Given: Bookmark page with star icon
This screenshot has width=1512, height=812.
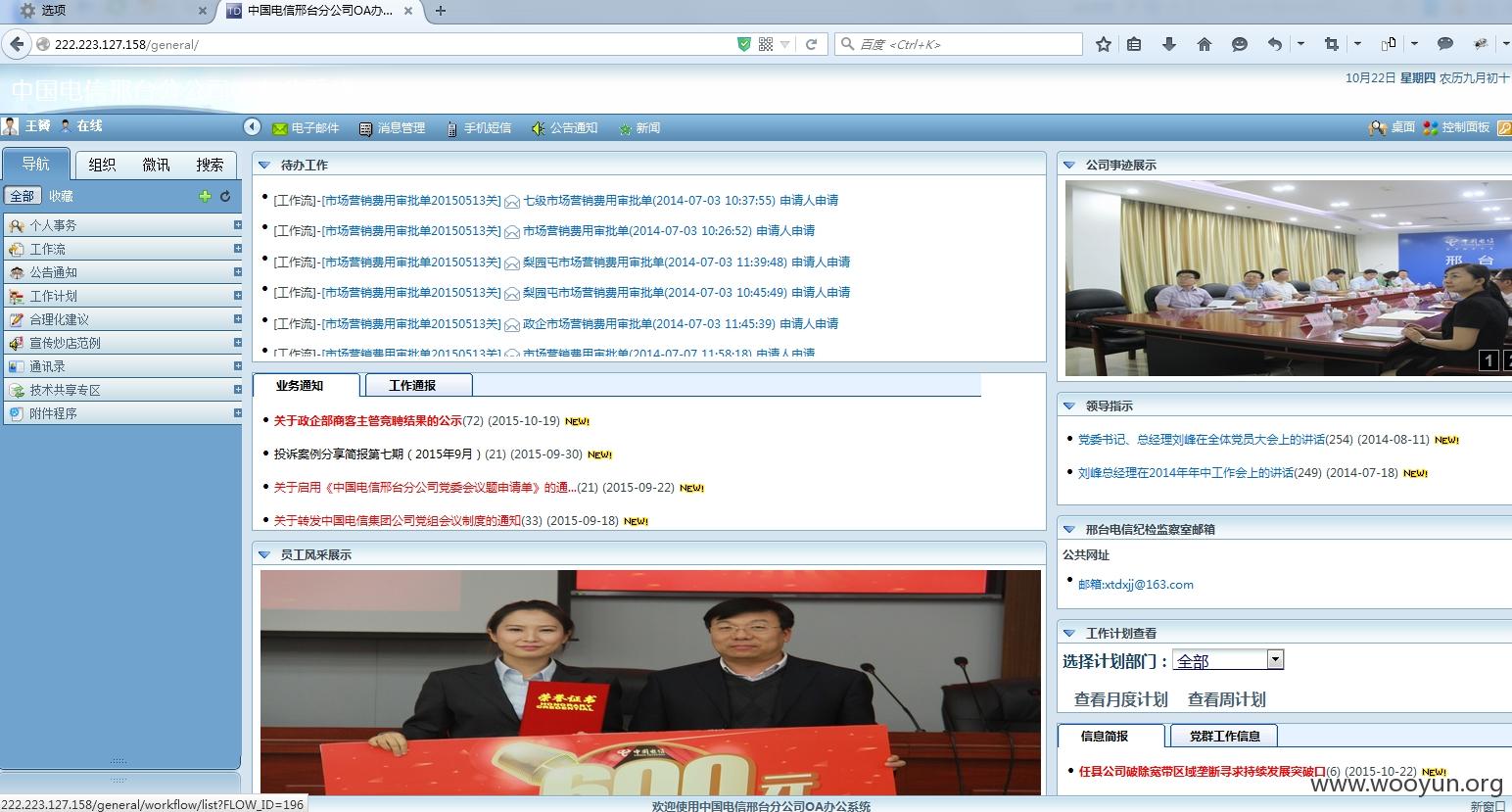Looking at the screenshot, I should 1104,44.
